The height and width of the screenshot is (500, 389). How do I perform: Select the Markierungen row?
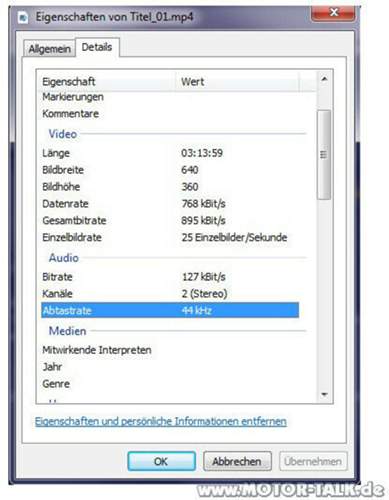point(170,97)
